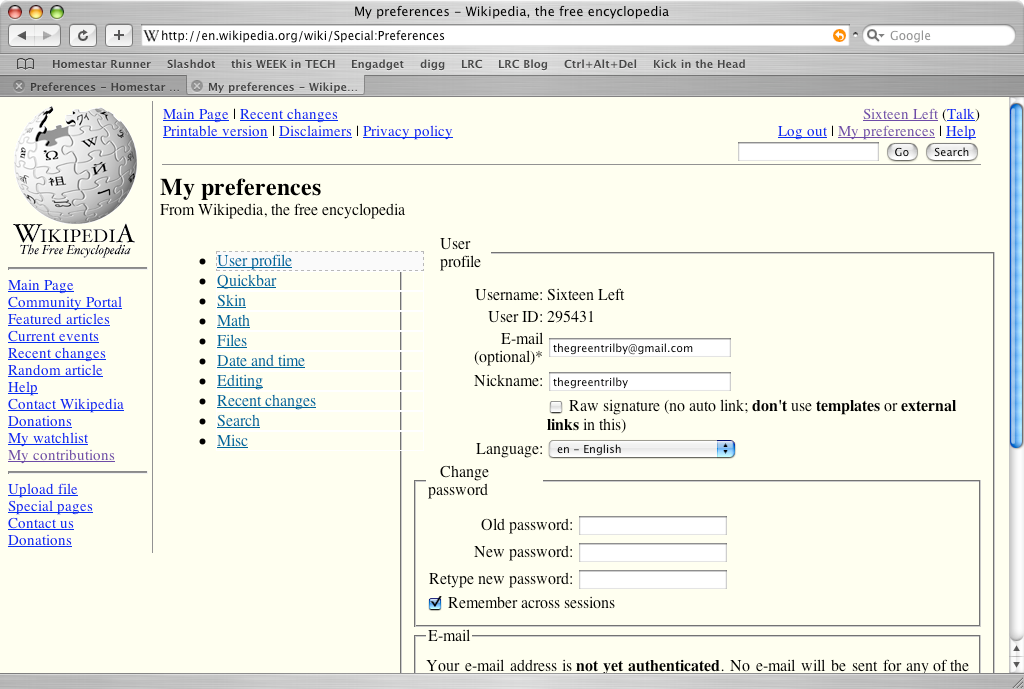
Task: Open the Language dropdown showing en – English
Action: 641,449
